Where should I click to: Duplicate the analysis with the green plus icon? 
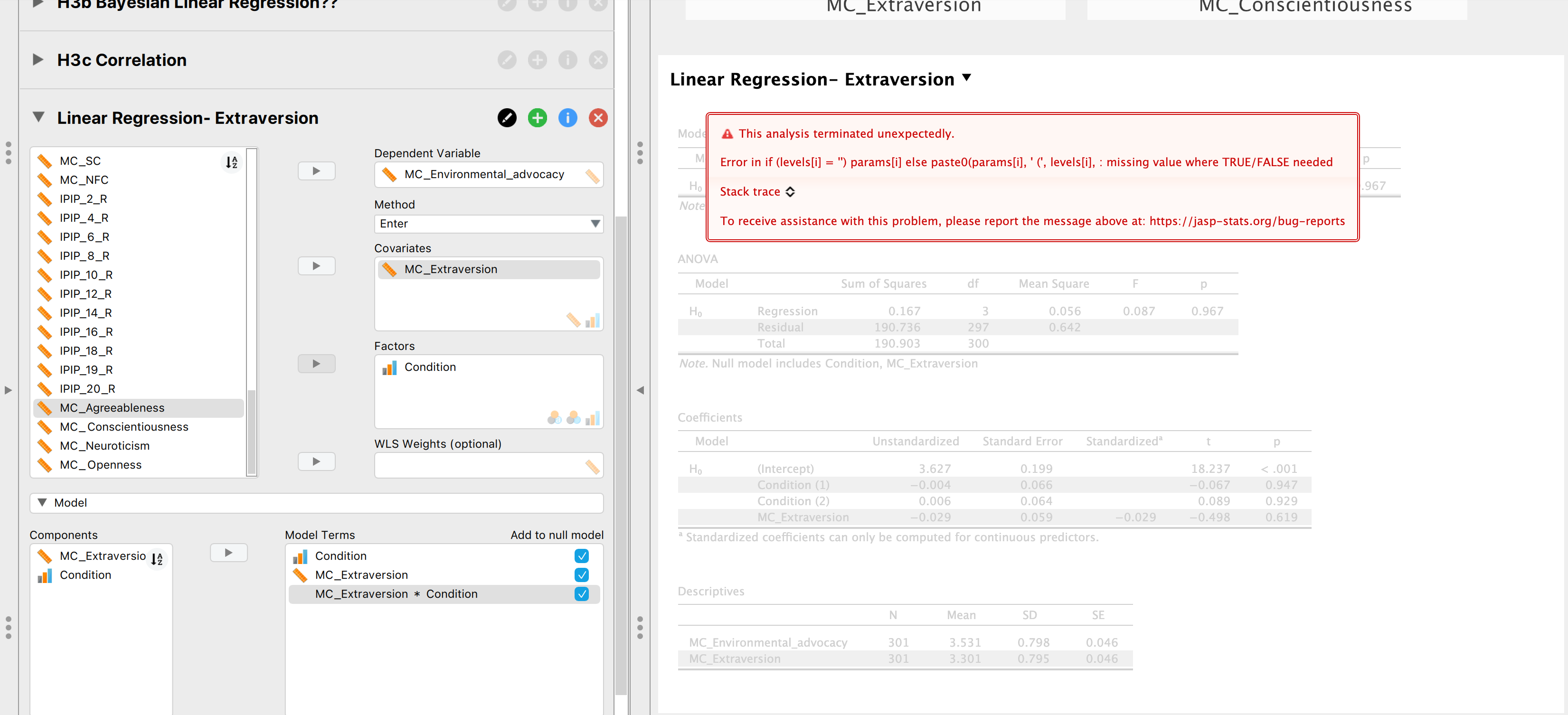point(538,117)
